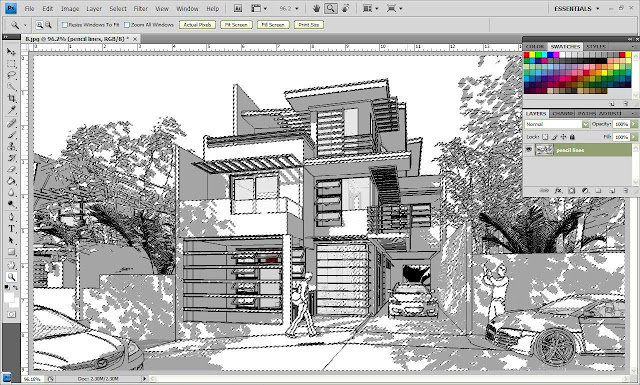Launch Bridge from the application bar
The height and width of the screenshot is (385, 640).
click(x=238, y=8)
